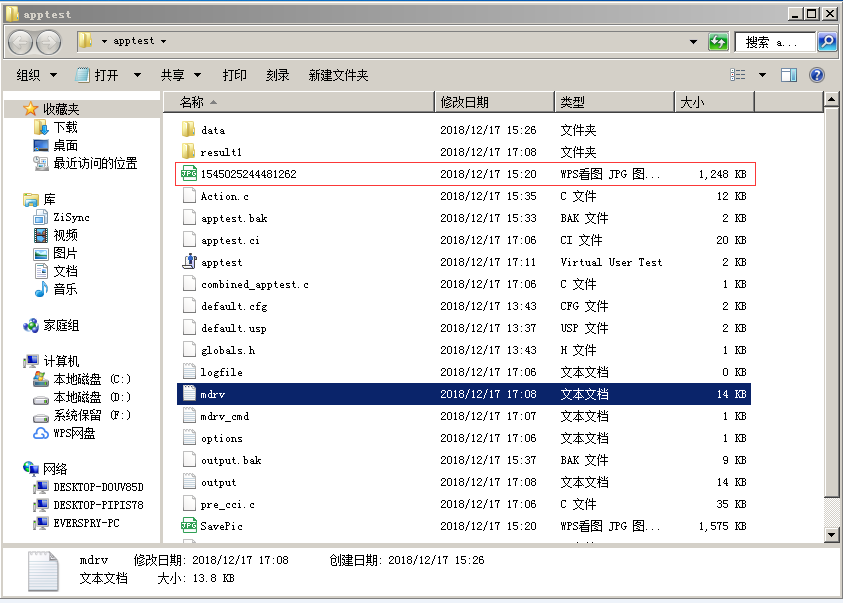Sort by the Type (类型) column header
Image resolution: width=843 pixels, height=603 pixels.
pos(614,102)
